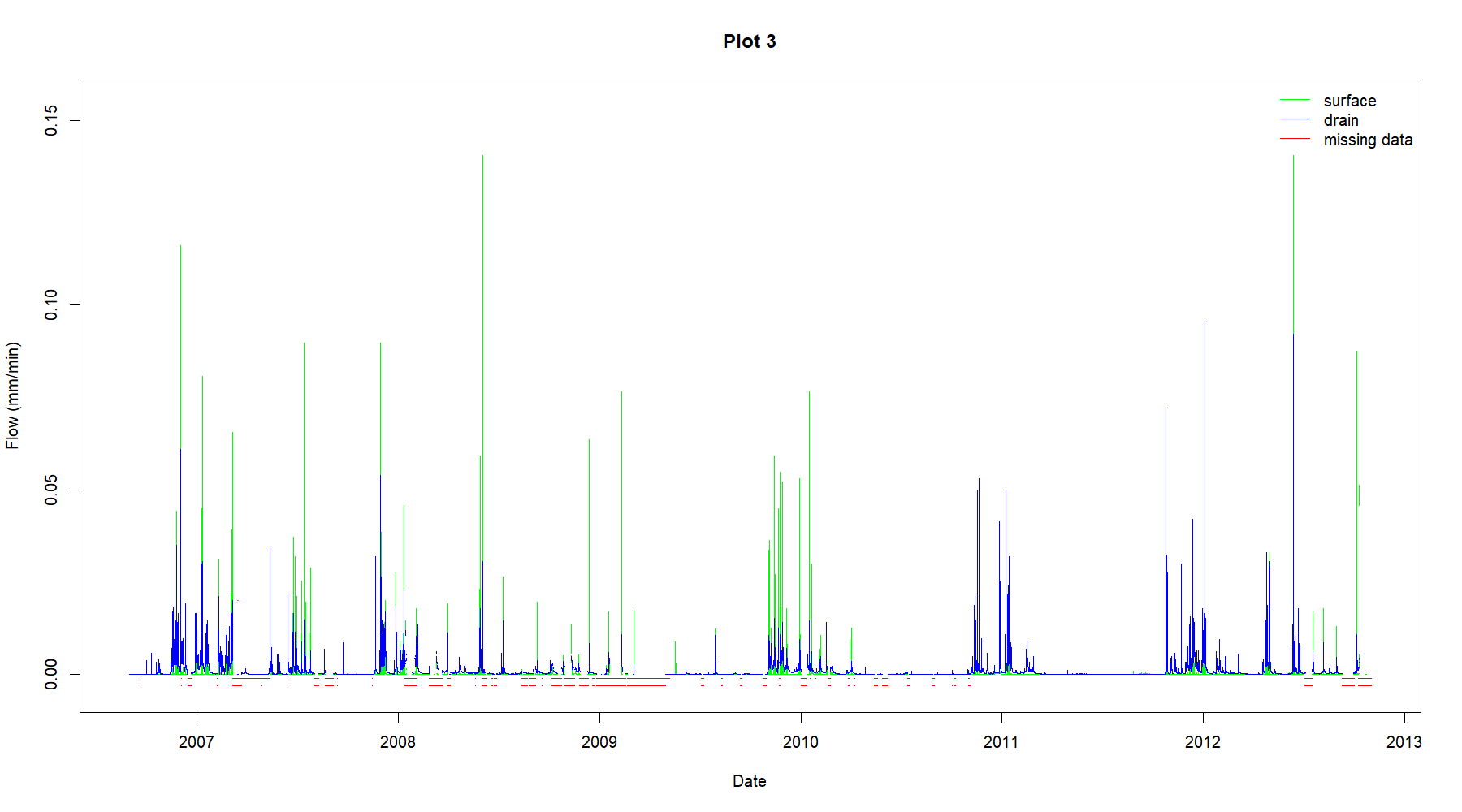The image size is (1462, 812).
Task: Click the 2008 x-axis tick label
Action: [x=397, y=741]
